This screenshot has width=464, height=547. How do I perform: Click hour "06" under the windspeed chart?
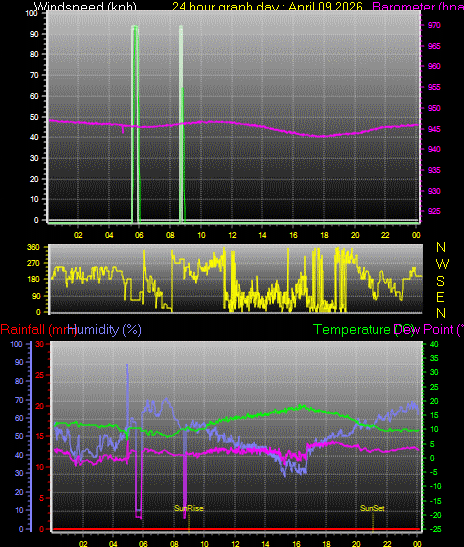[139, 235]
